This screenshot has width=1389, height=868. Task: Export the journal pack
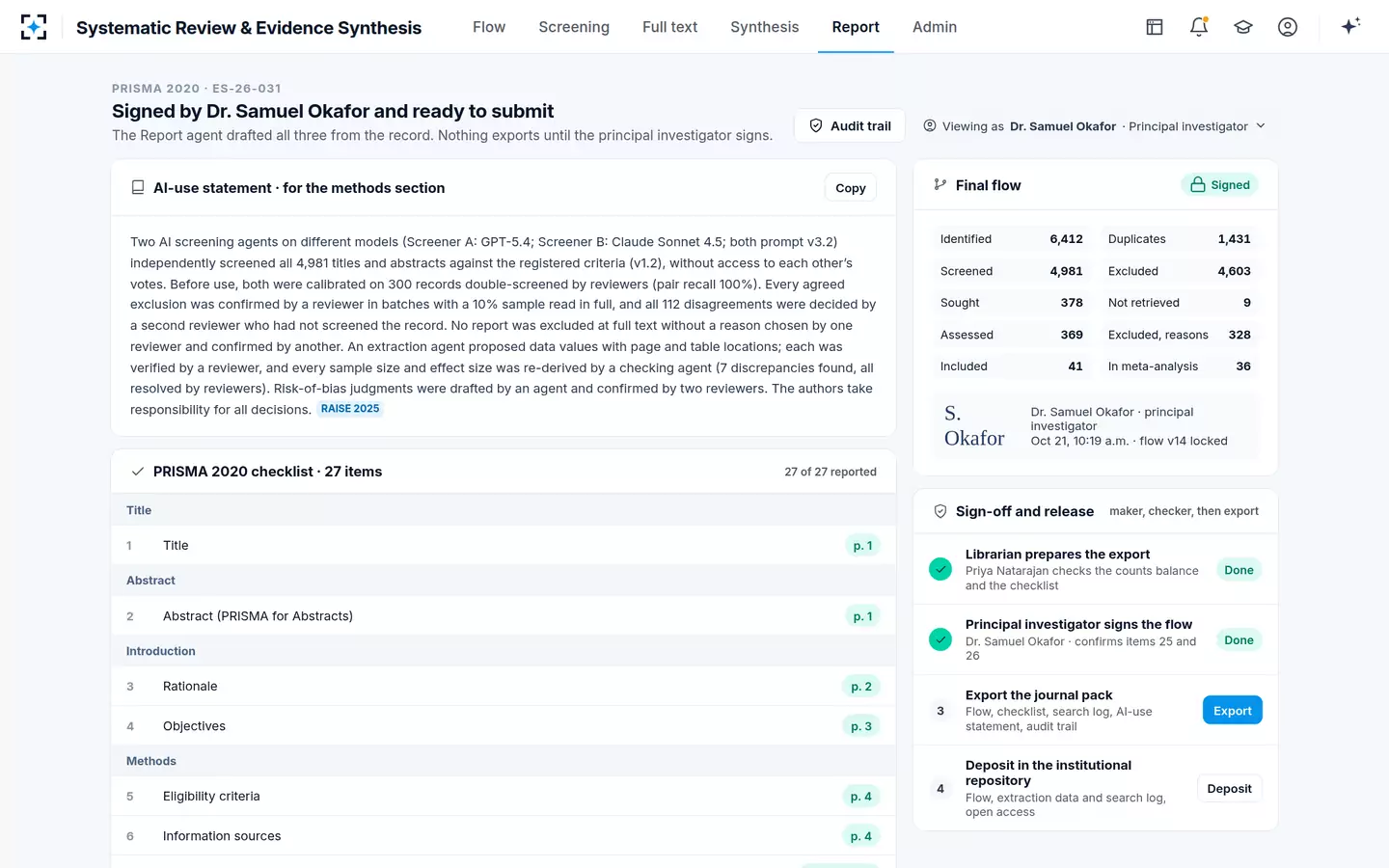pyautogui.click(x=1233, y=711)
